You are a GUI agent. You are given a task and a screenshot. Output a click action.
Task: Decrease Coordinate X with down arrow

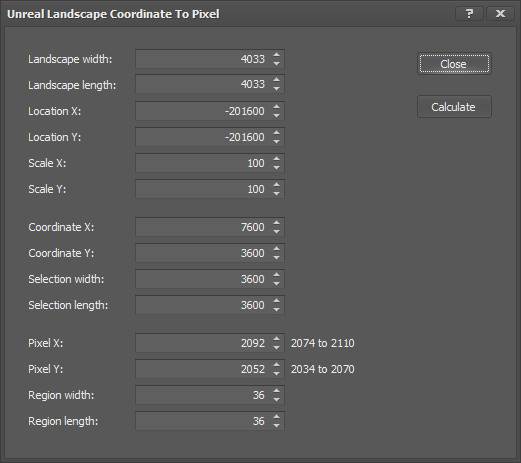coord(276,231)
